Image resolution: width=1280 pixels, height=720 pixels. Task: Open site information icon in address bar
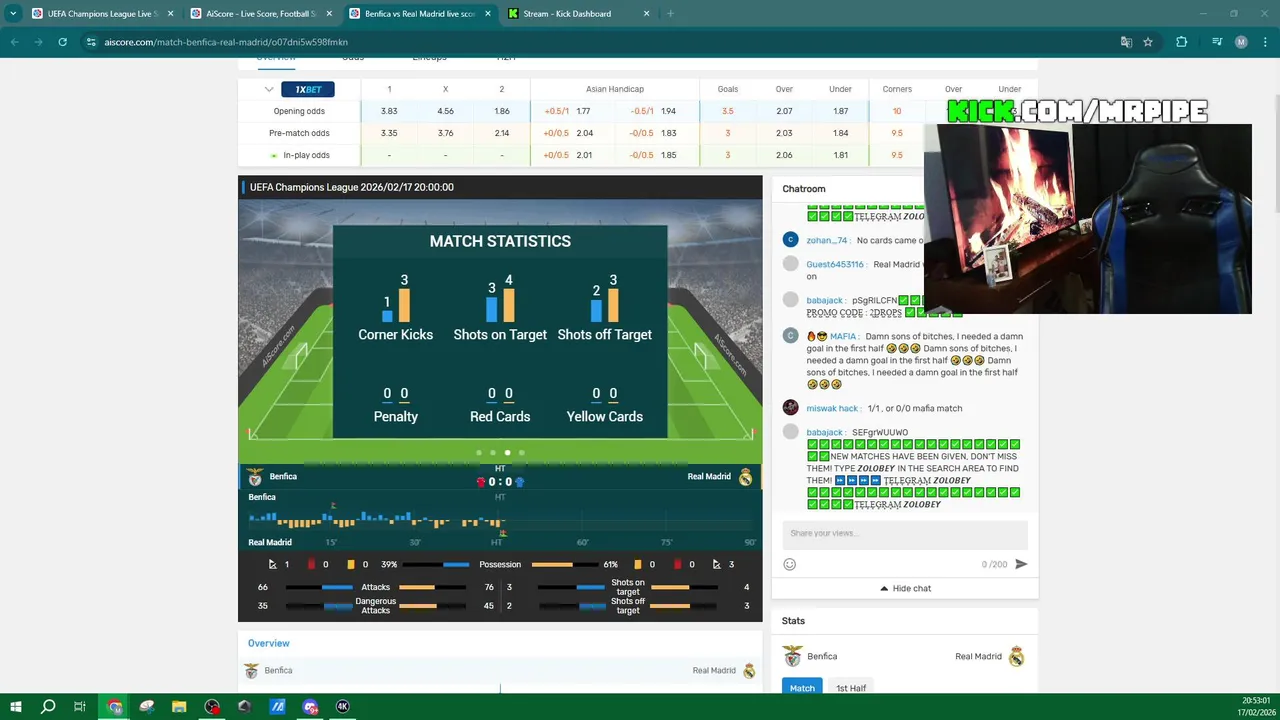click(91, 42)
